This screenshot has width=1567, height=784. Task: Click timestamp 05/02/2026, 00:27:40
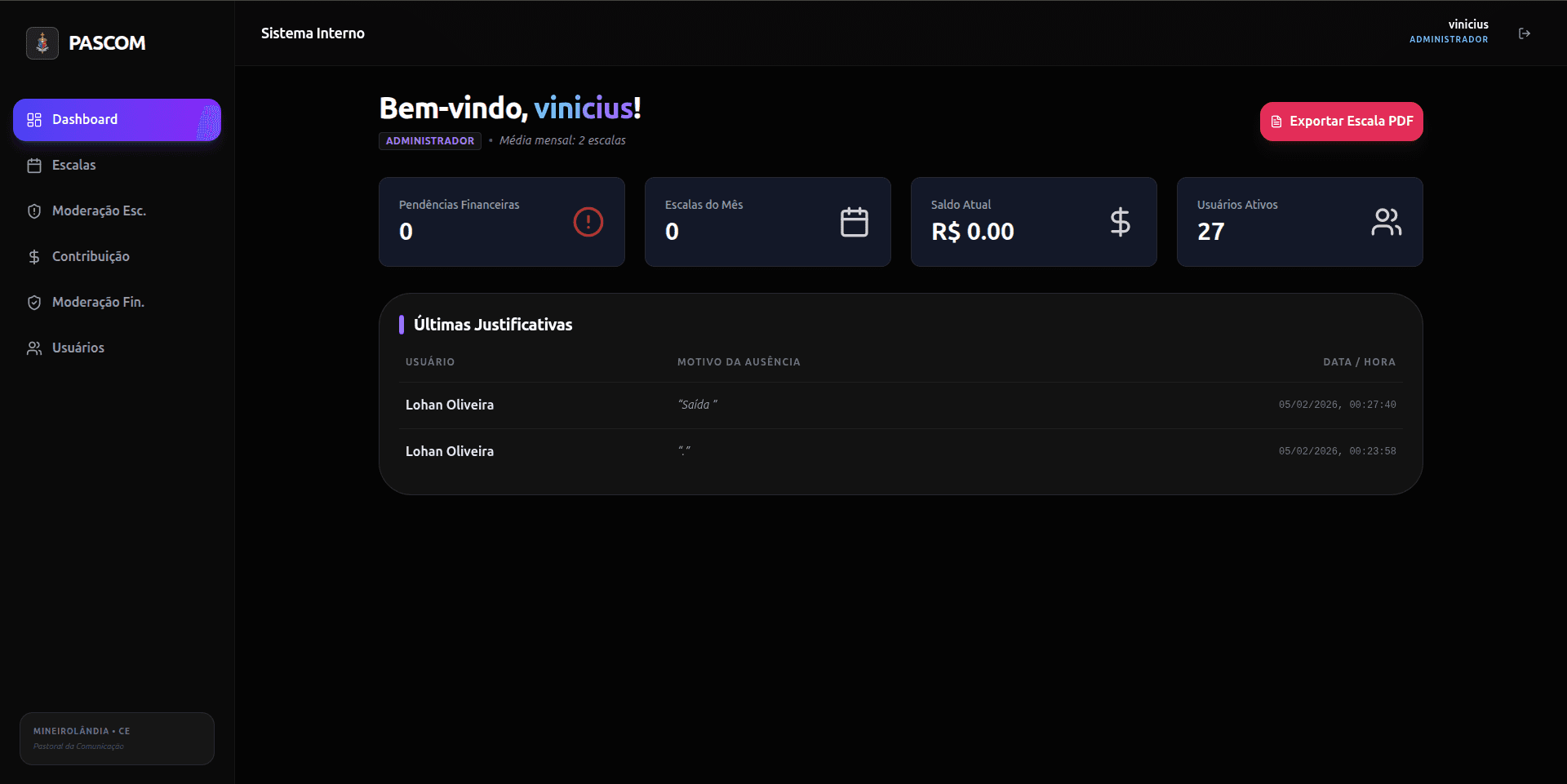(1337, 405)
